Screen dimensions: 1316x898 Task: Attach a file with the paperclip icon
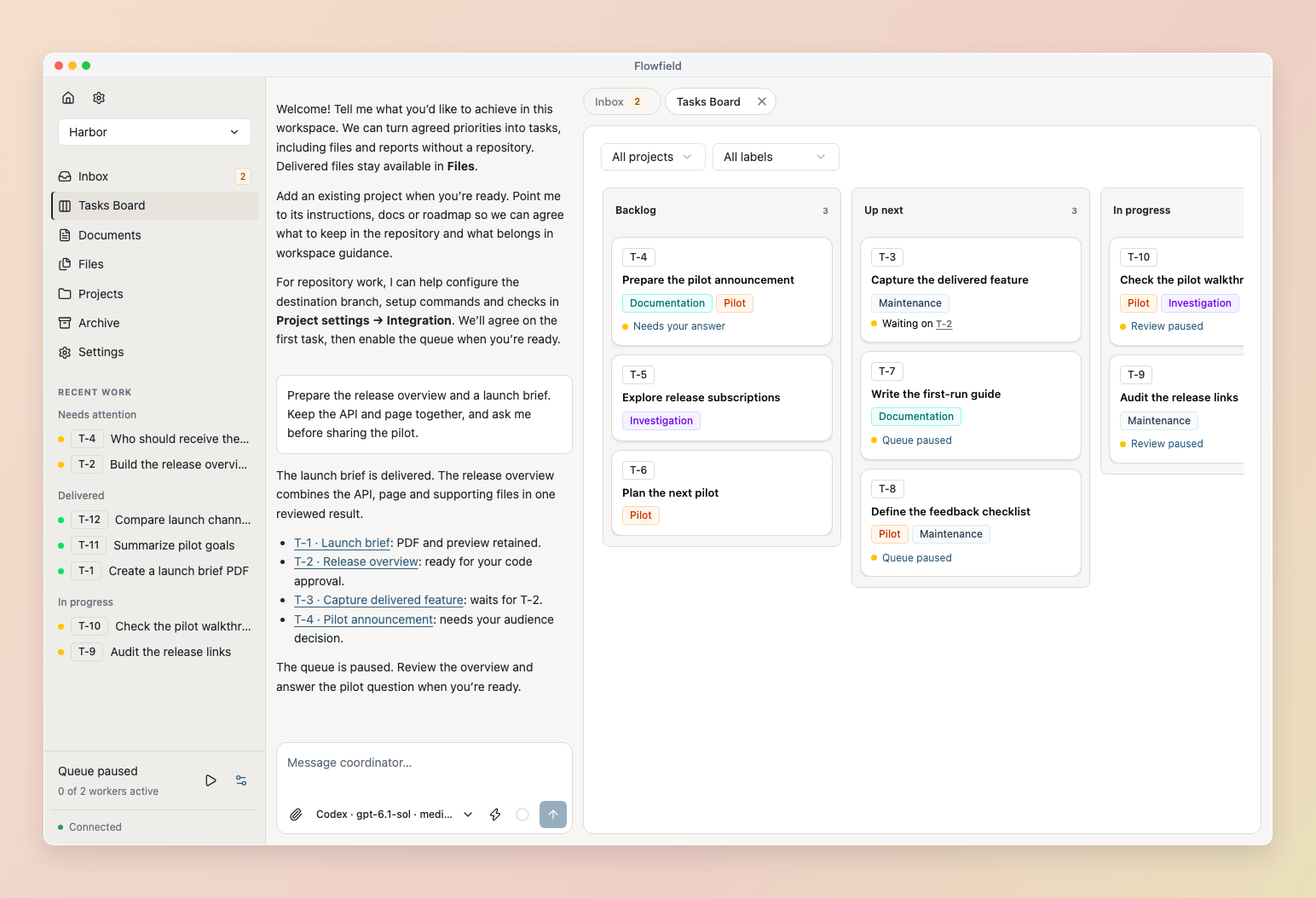[296, 815]
